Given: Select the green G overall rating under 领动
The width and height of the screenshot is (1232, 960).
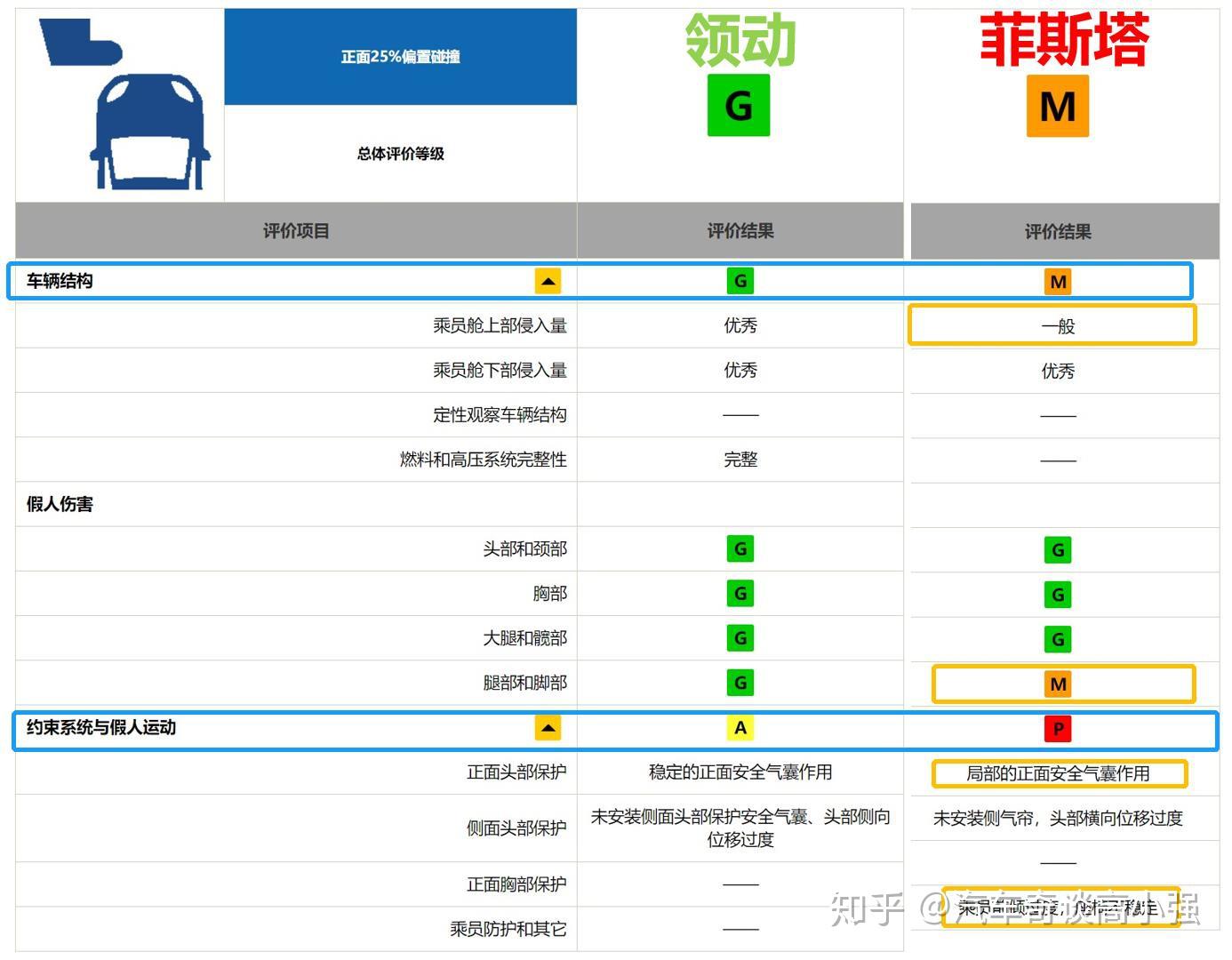Looking at the screenshot, I should 740,105.
